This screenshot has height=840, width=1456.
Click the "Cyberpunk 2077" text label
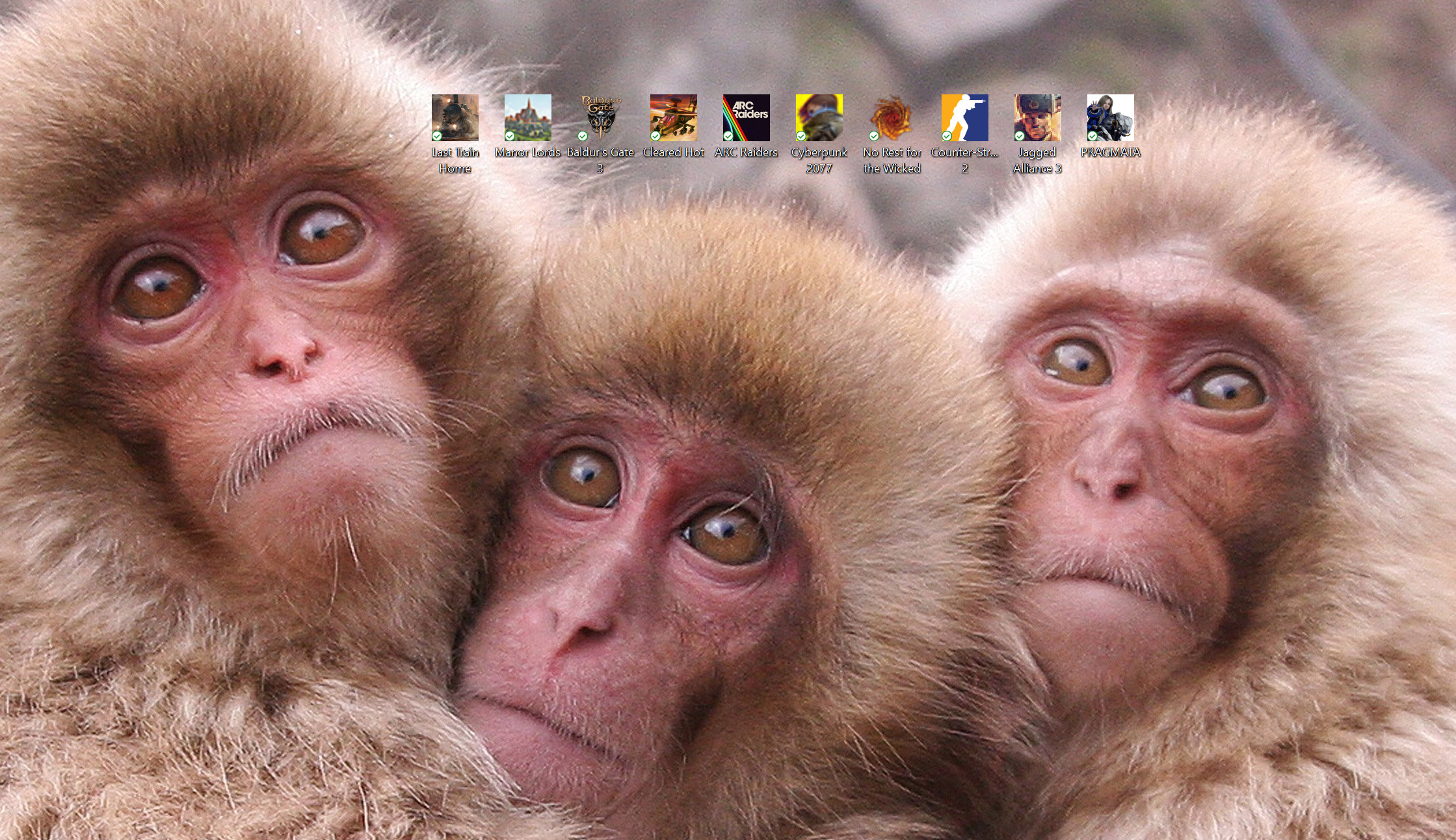pos(819,160)
